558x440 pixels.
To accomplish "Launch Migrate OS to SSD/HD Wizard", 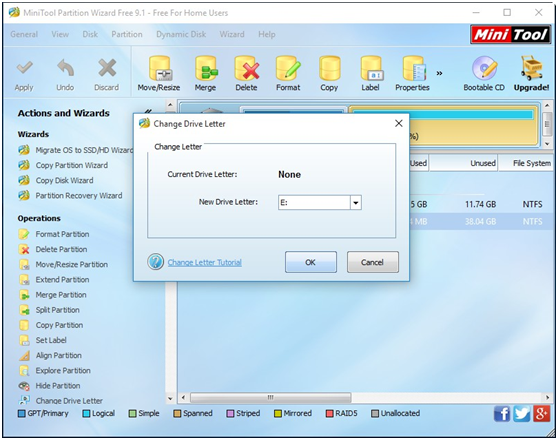I will (75, 150).
